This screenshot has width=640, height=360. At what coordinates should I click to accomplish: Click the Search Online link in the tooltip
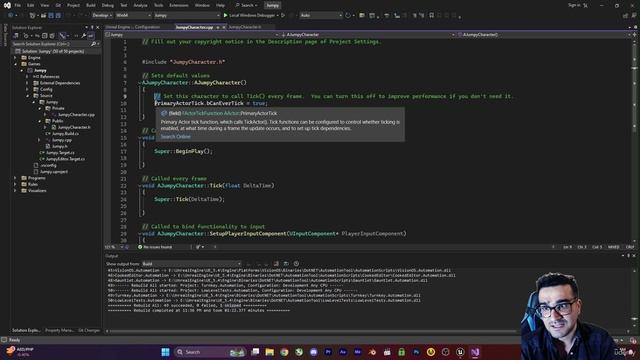click(x=176, y=137)
